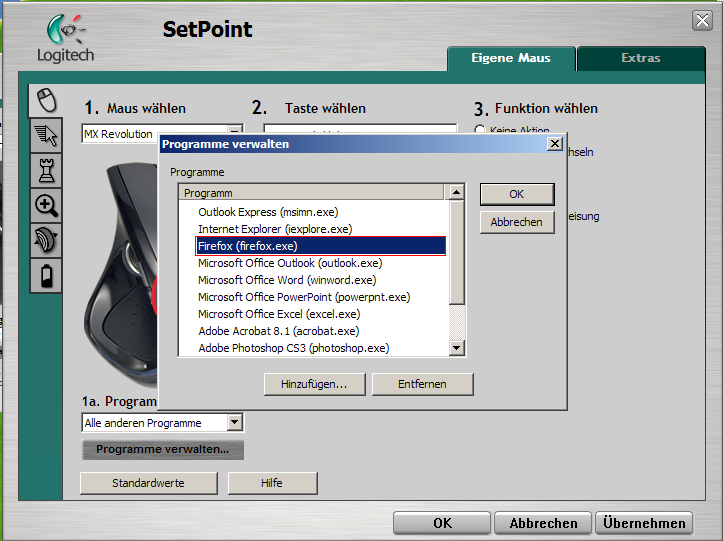
Task: Click the Programme verwalten... button
Action: pos(163,449)
